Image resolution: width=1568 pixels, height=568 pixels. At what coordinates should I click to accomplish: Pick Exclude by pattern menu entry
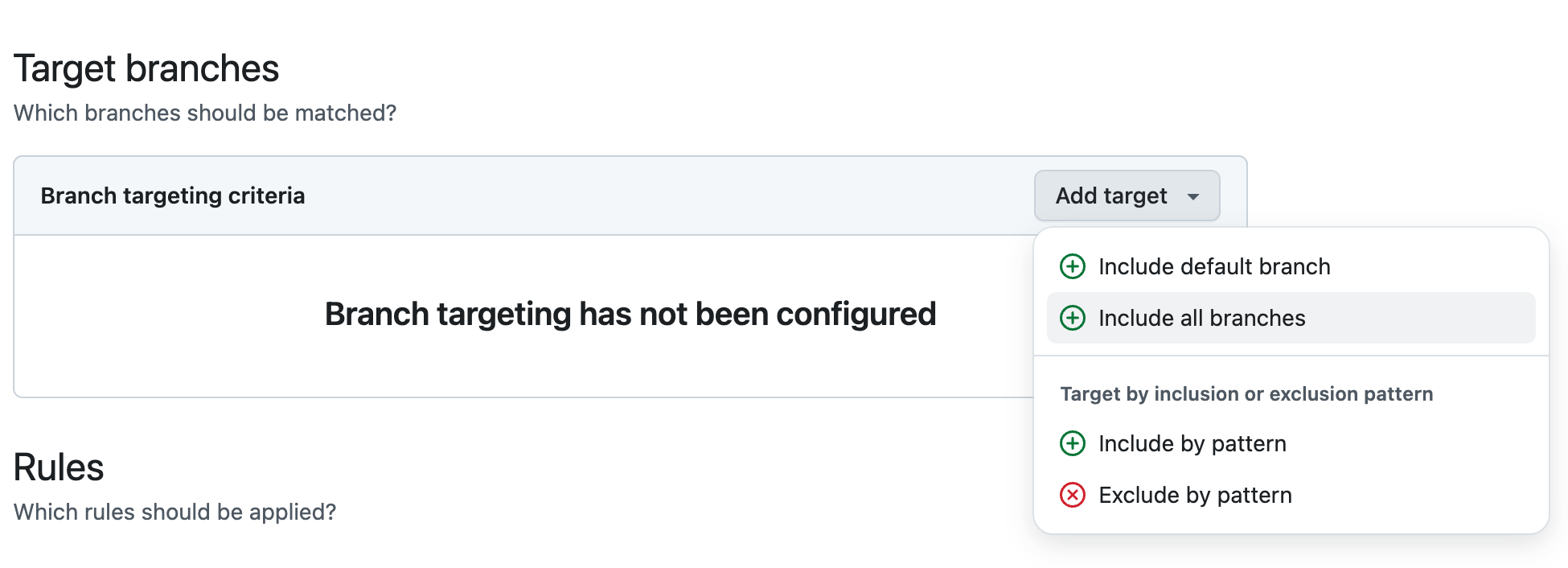click(x=1291, y=495)
